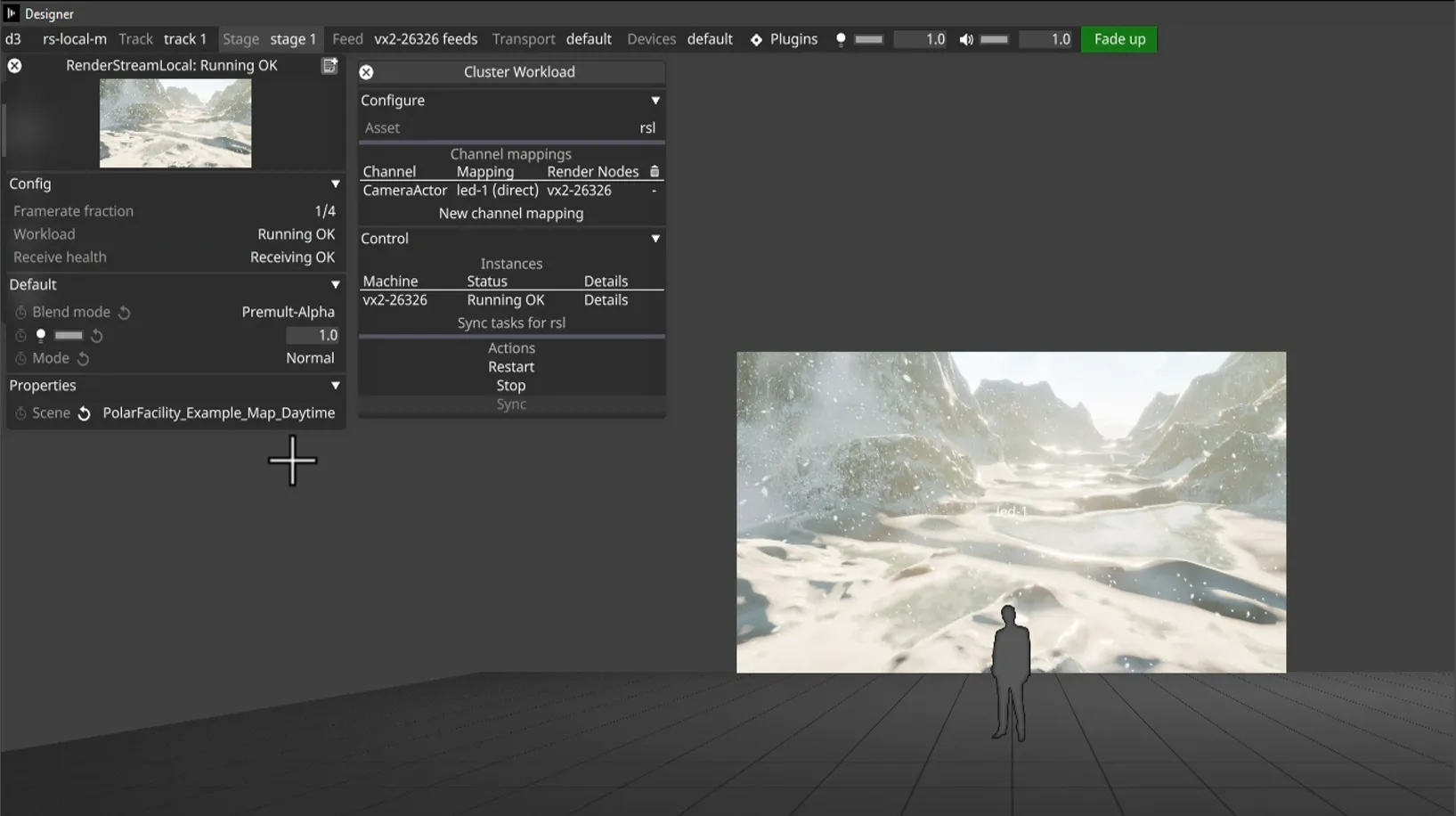Click the green Fade up button
Screen dimensions: 1456x816
pyautogui.click(x=1118, y=39)
